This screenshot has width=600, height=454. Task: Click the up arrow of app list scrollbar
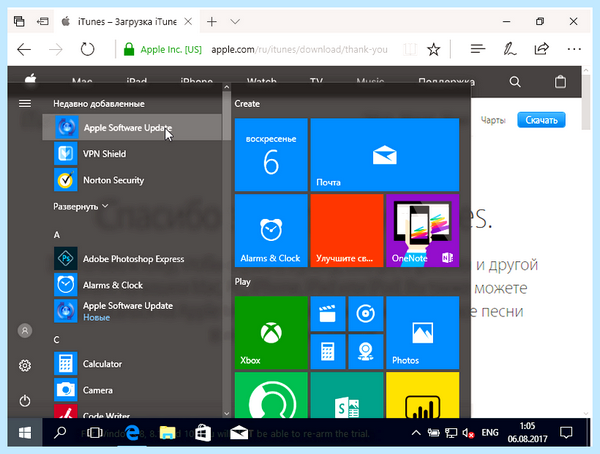pyautogui.click(x=227, y=87)
